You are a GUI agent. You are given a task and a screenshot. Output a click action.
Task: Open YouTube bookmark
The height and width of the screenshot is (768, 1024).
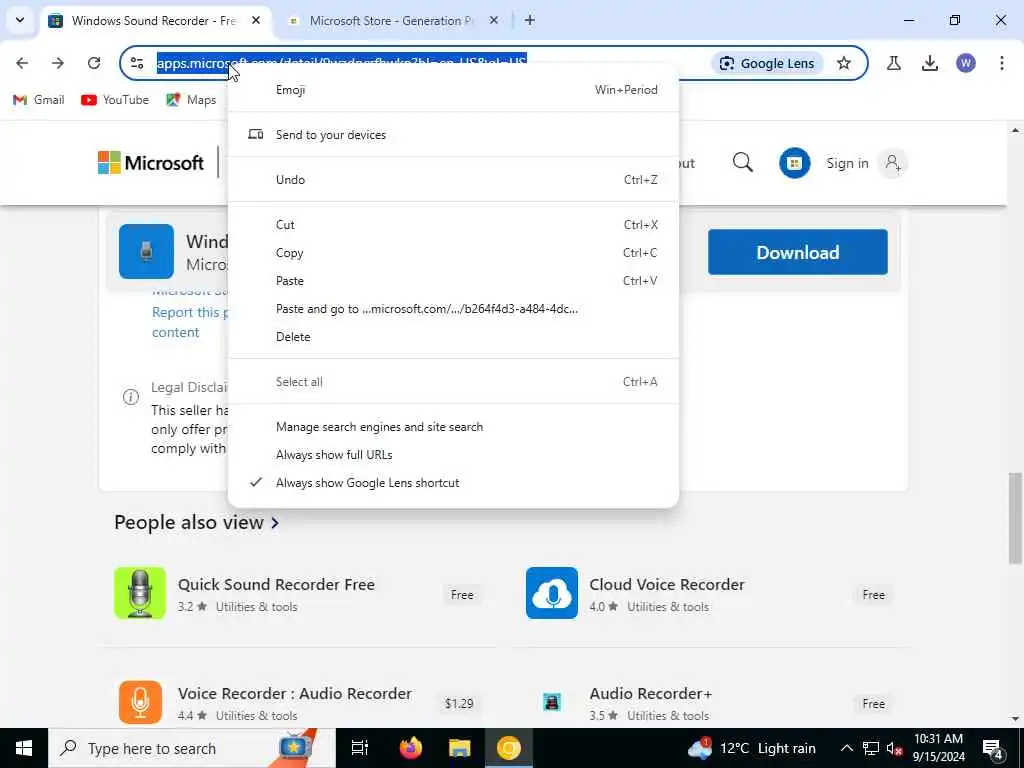click(x=115, y=100)
